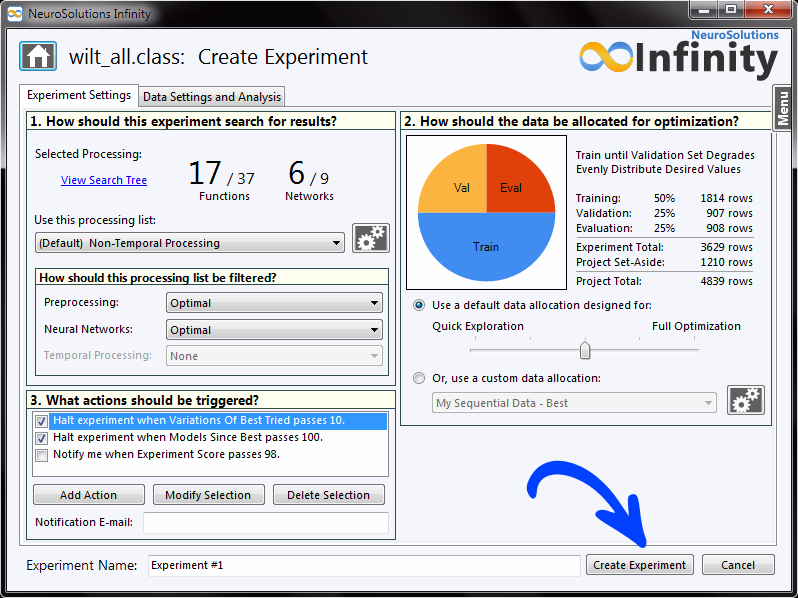Open the Non-Temporal Processing list dropdown
Viewport: 798px width, 598px height.
190,243
